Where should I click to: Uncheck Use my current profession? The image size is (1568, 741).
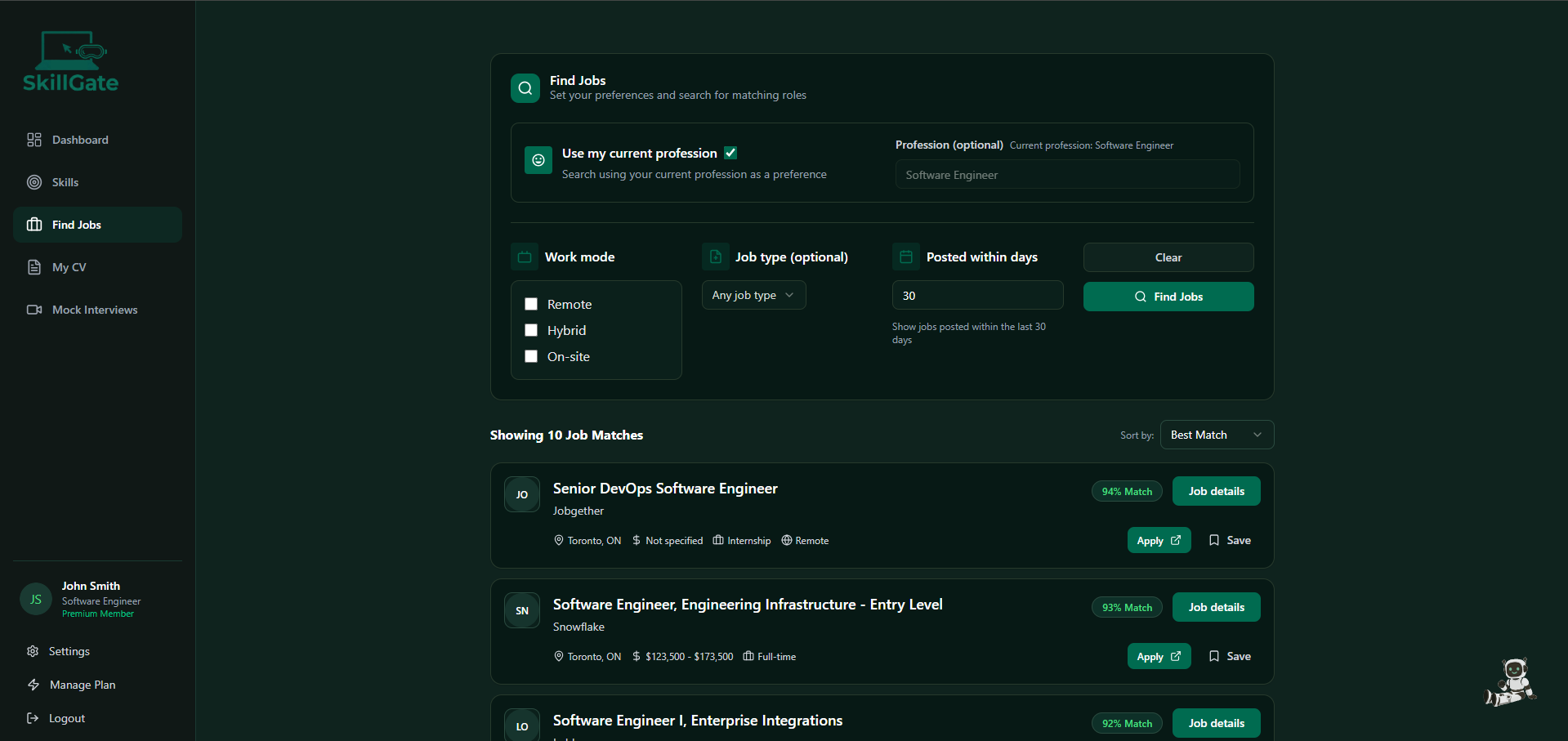pos(730,153)
